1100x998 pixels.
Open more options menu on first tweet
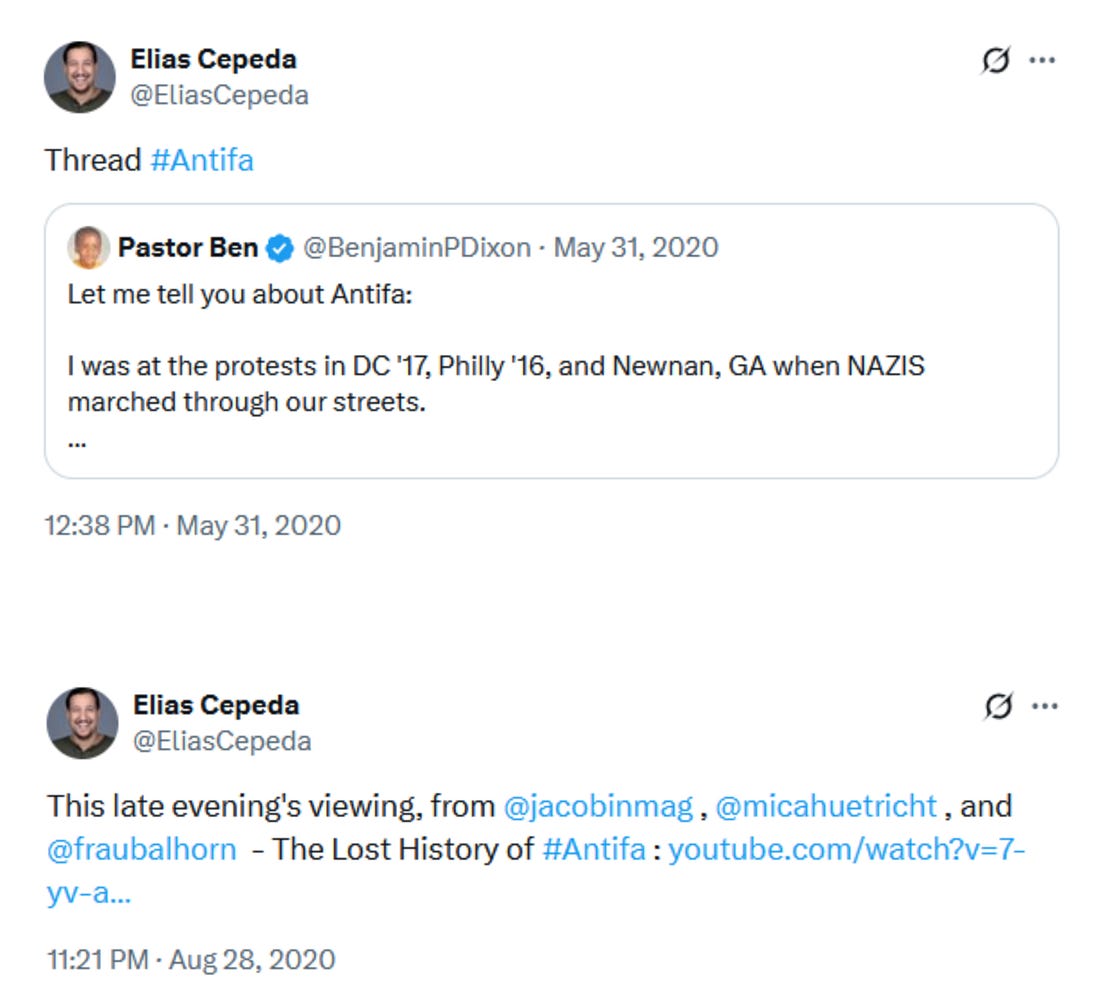tap(1042, 61)
